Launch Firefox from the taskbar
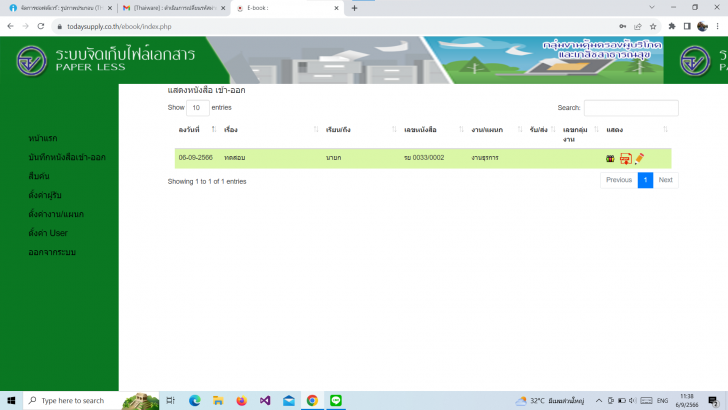This screenshot has width=728, height=410. tap(241, 400)
